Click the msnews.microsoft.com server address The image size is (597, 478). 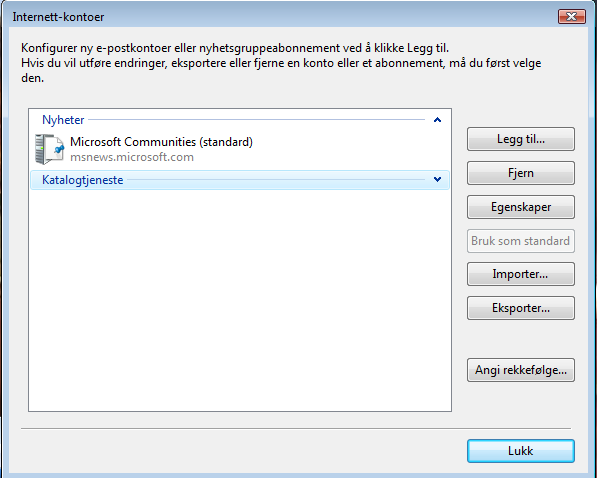click(x=132, y=157)
